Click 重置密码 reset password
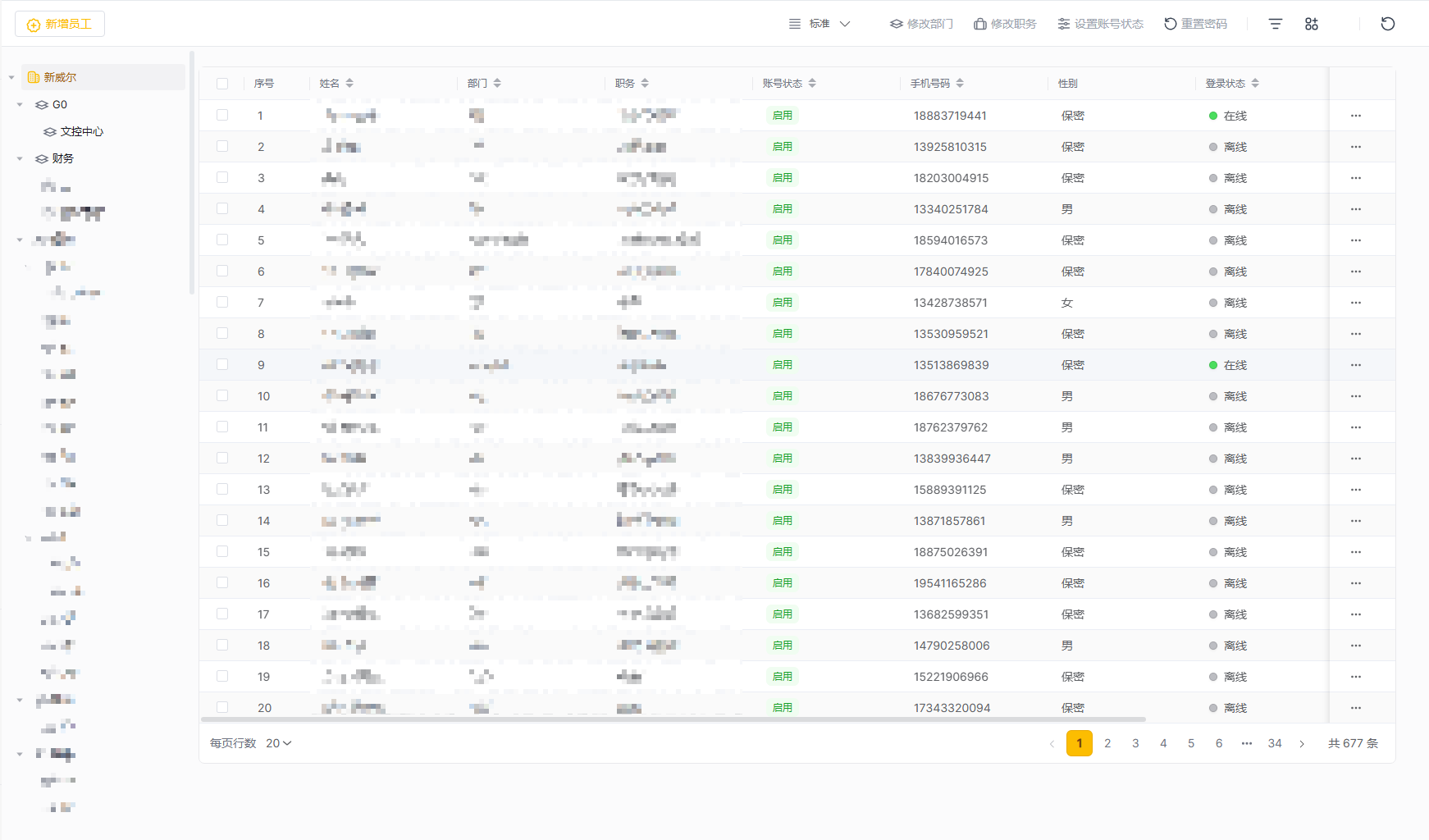 coord(1195,24)
